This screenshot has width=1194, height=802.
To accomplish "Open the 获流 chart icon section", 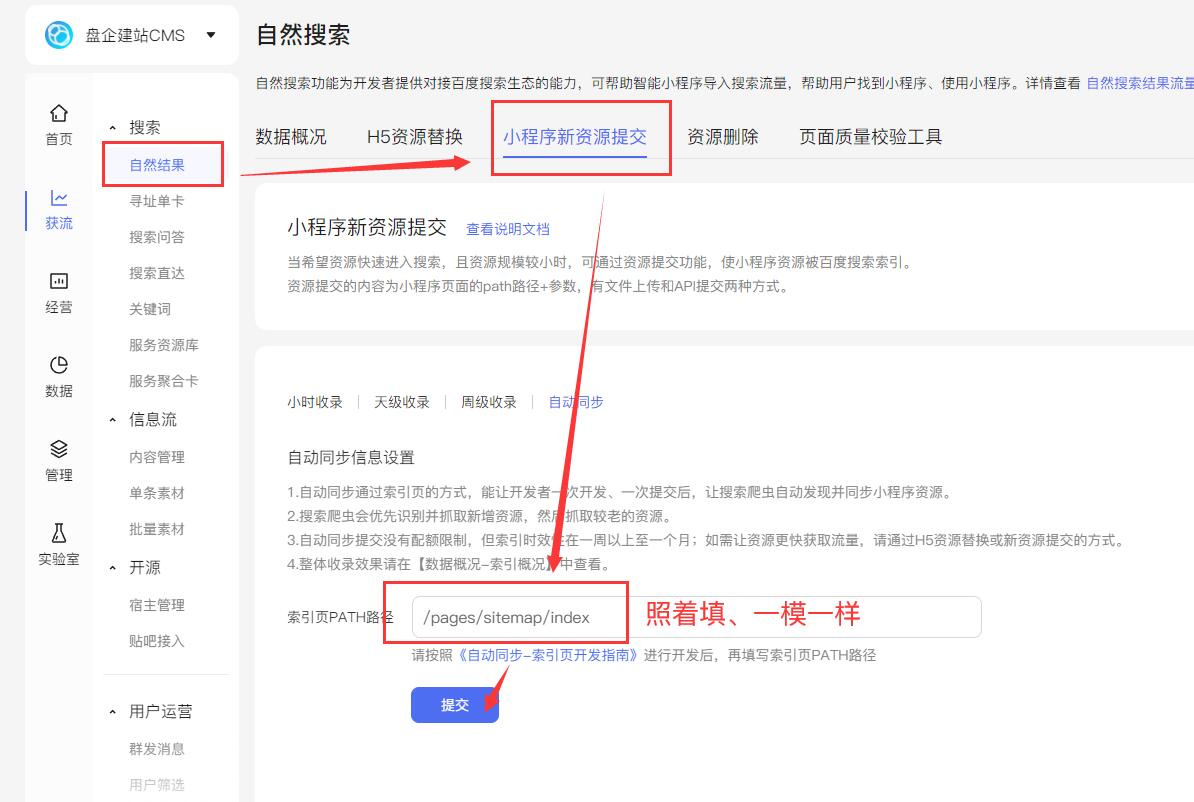I will pyautogui.click(x=59, y=198).
